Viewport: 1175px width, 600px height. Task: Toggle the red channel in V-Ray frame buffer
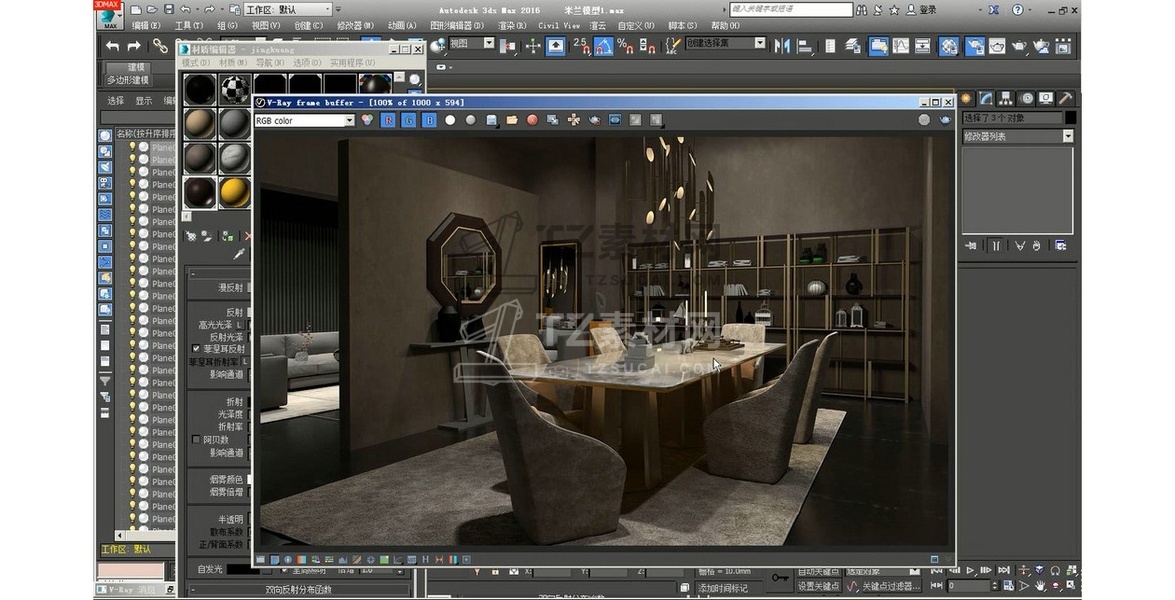pyautogui.click(x=388, y=120)
